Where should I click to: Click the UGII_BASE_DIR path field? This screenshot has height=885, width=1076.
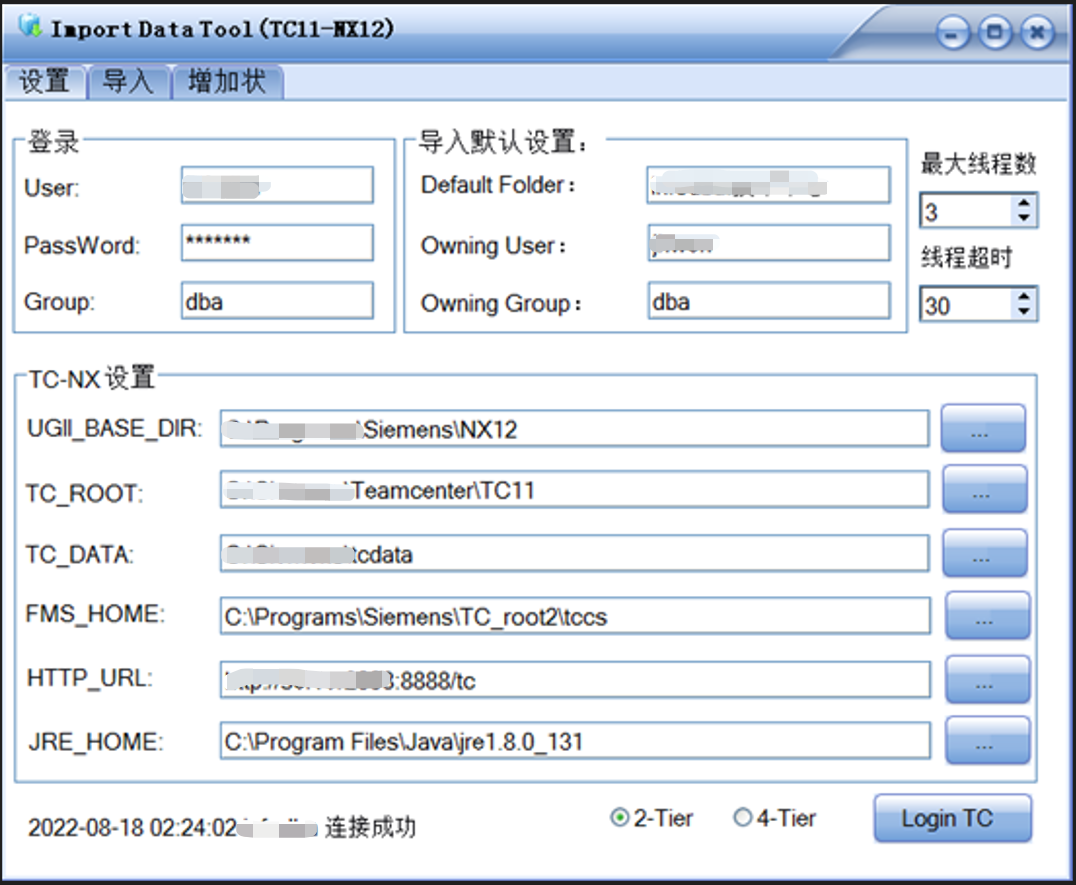click(x=574, y=429)
